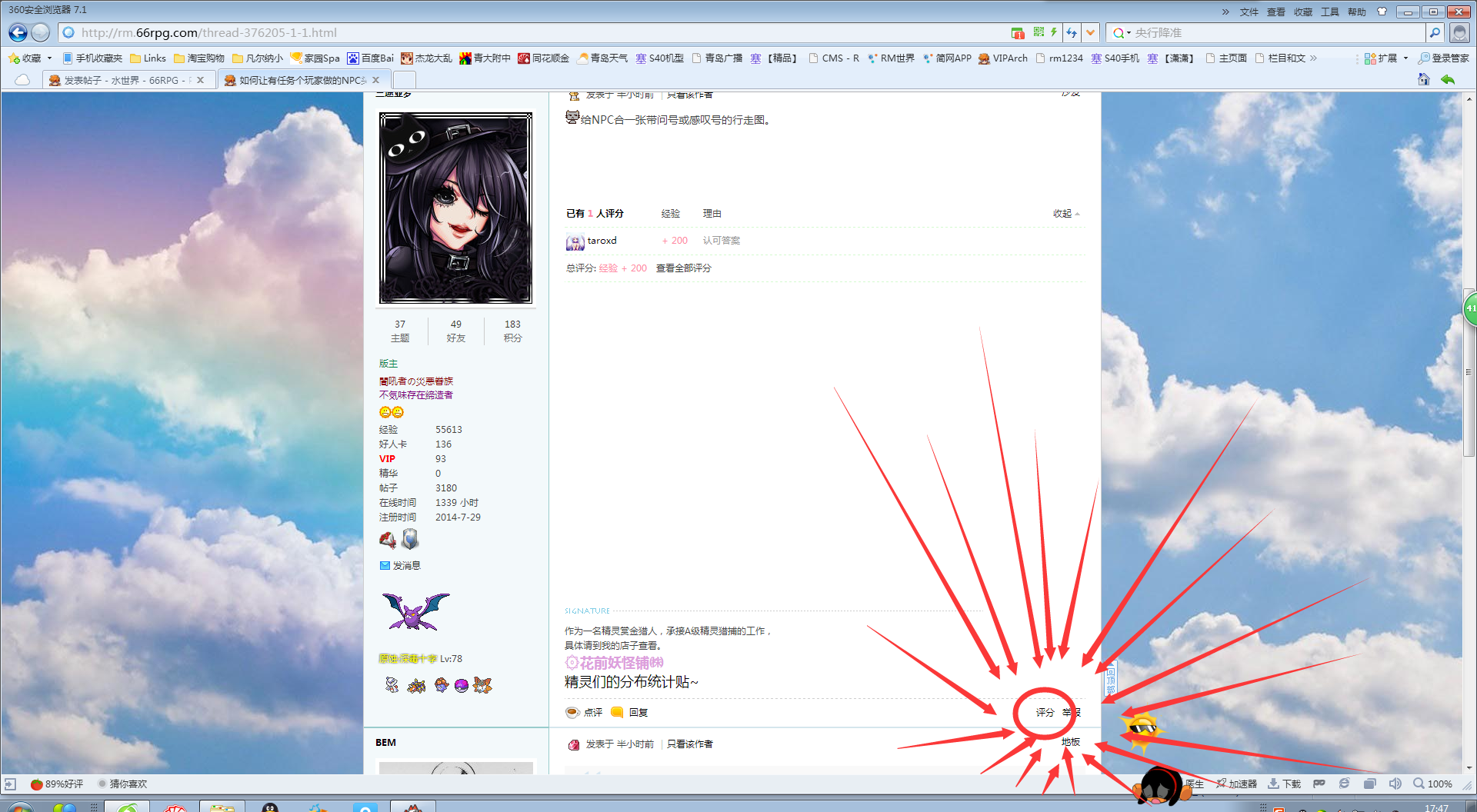The height and width of the screenshot is (812, 1477).
Task: Send a message via 发消息
Action: (400, 565)
